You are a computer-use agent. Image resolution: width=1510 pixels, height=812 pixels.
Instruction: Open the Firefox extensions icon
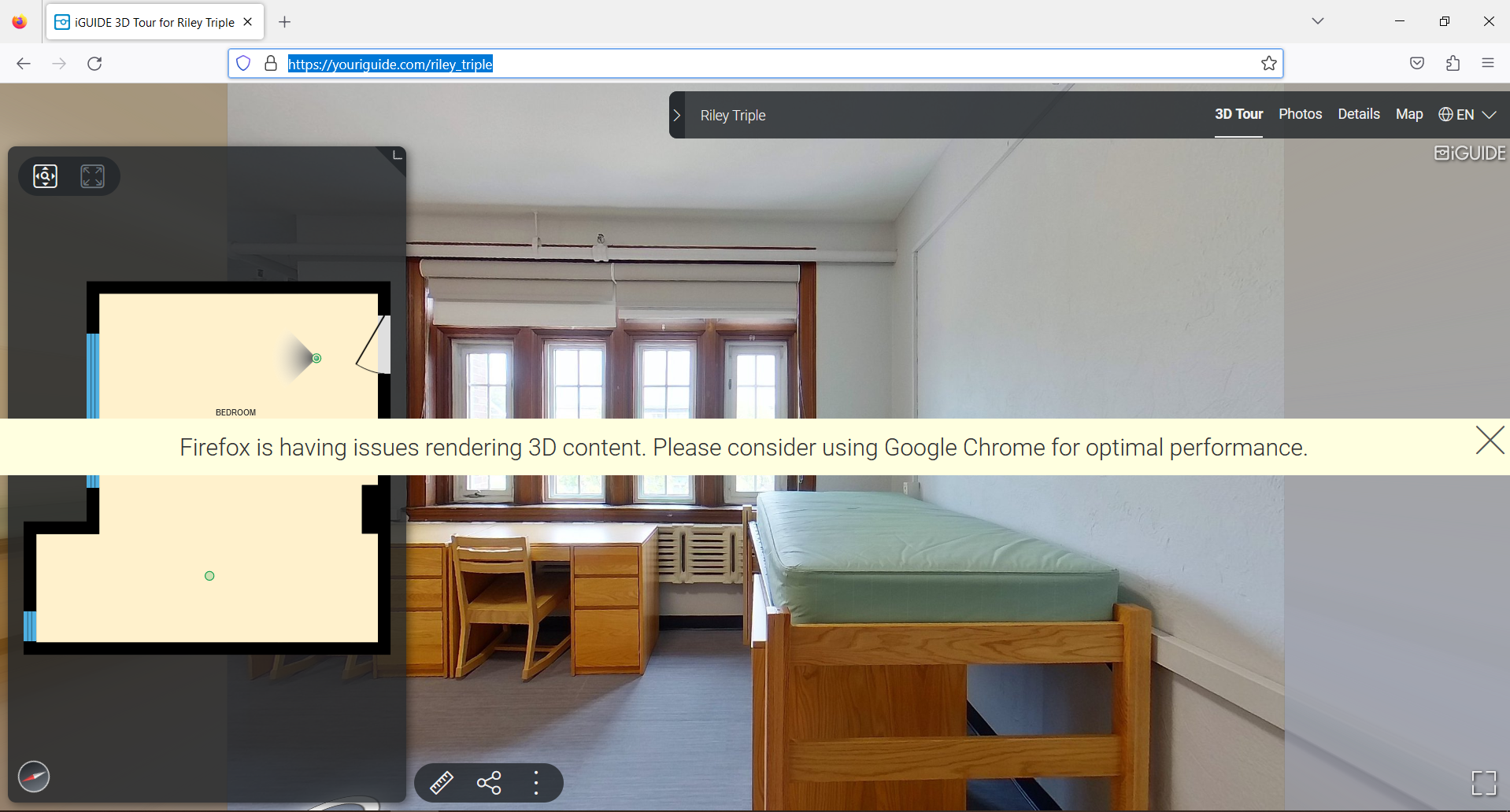point(1453,64)
